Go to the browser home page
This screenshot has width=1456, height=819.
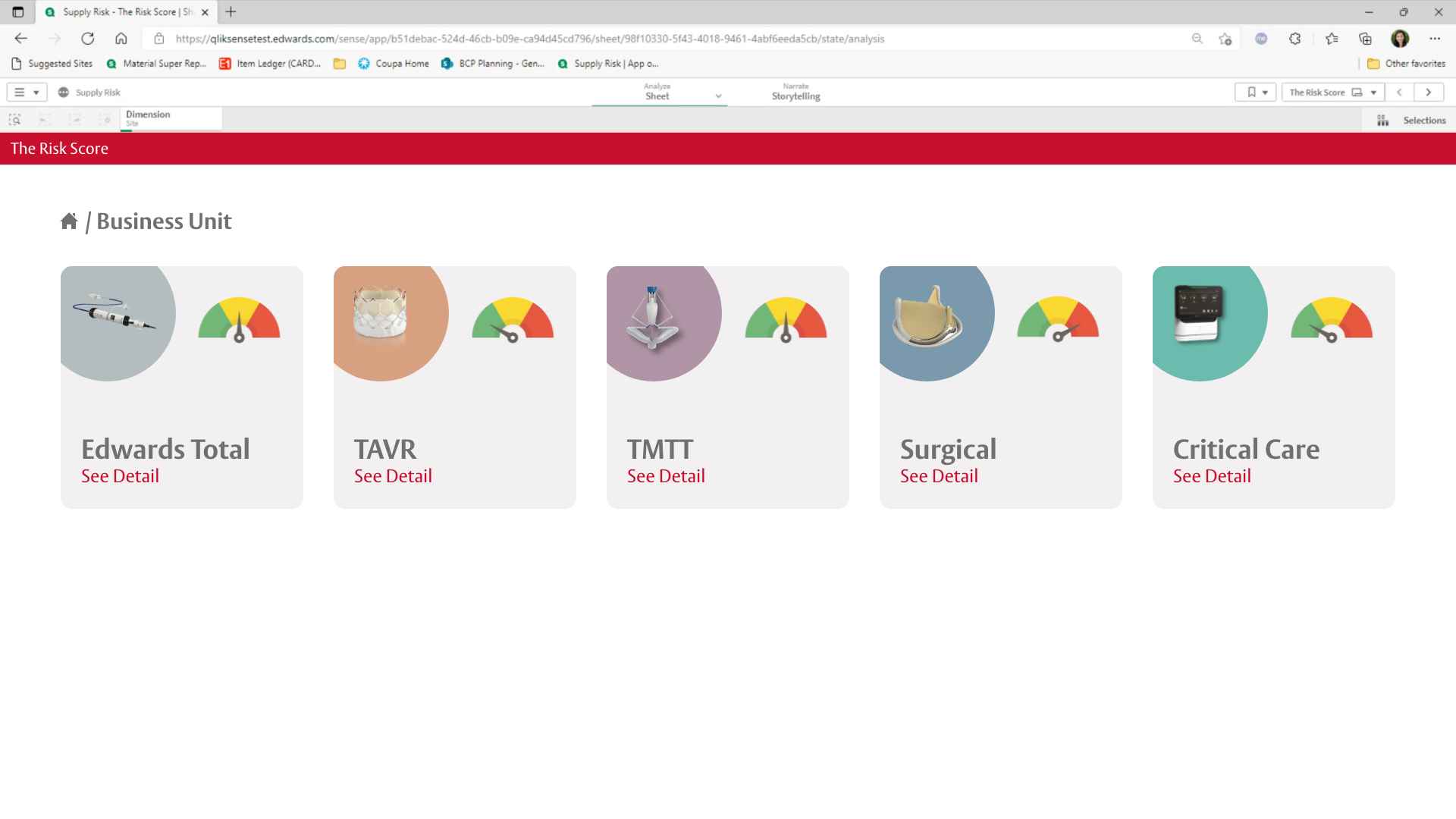tap(121, 39)
